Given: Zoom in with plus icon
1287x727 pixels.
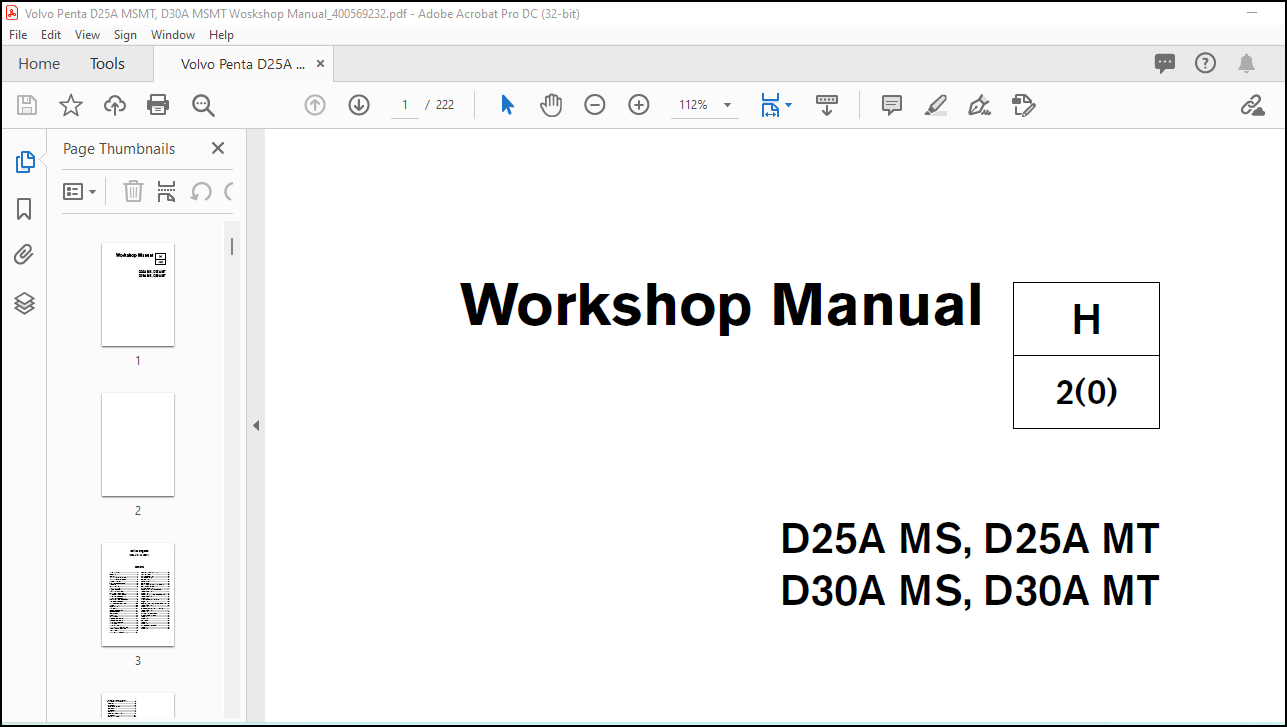Looking at the screenshot, I should tap(639, 105).
